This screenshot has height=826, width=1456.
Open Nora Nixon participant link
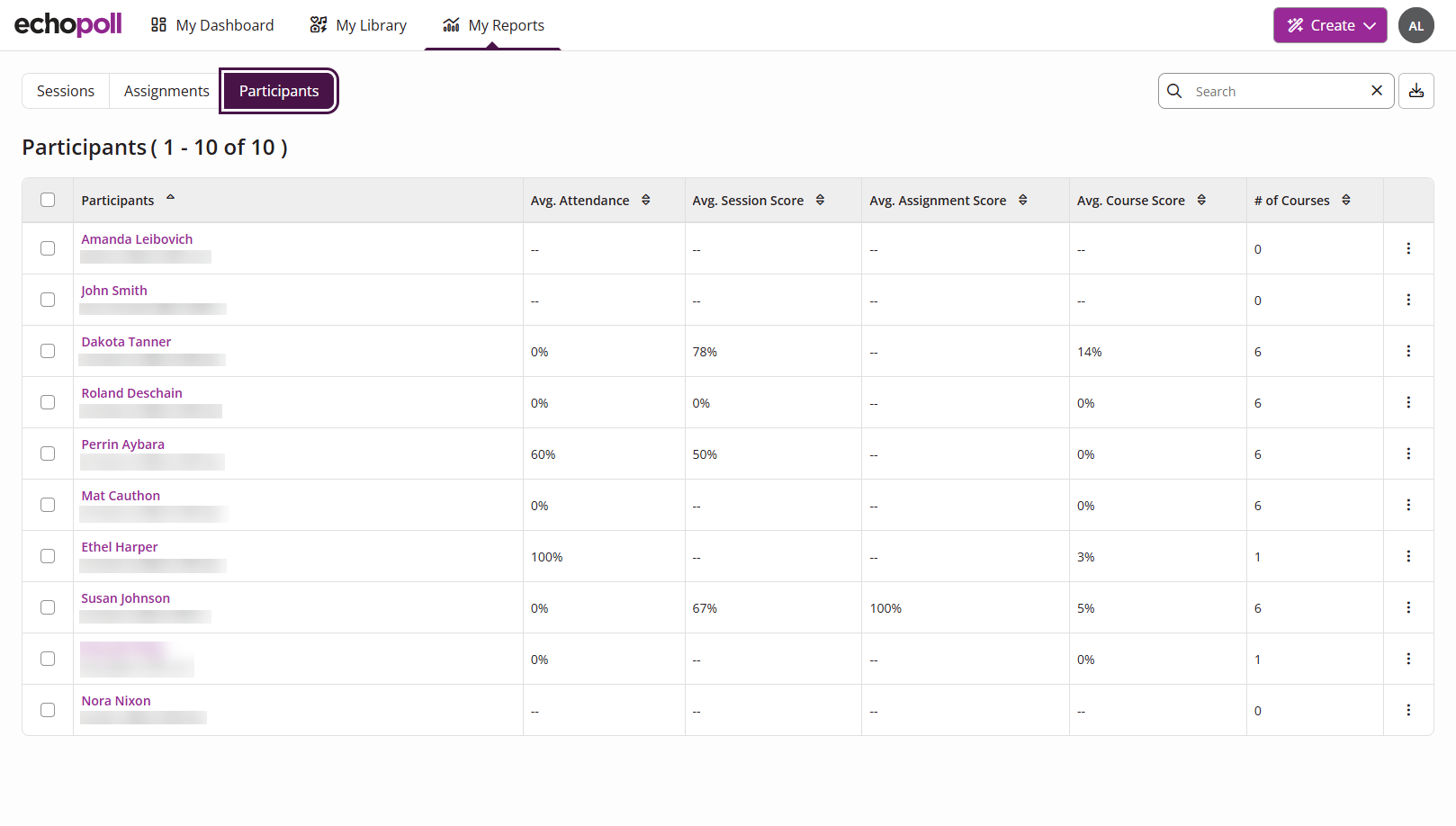[x=116, y=701]
